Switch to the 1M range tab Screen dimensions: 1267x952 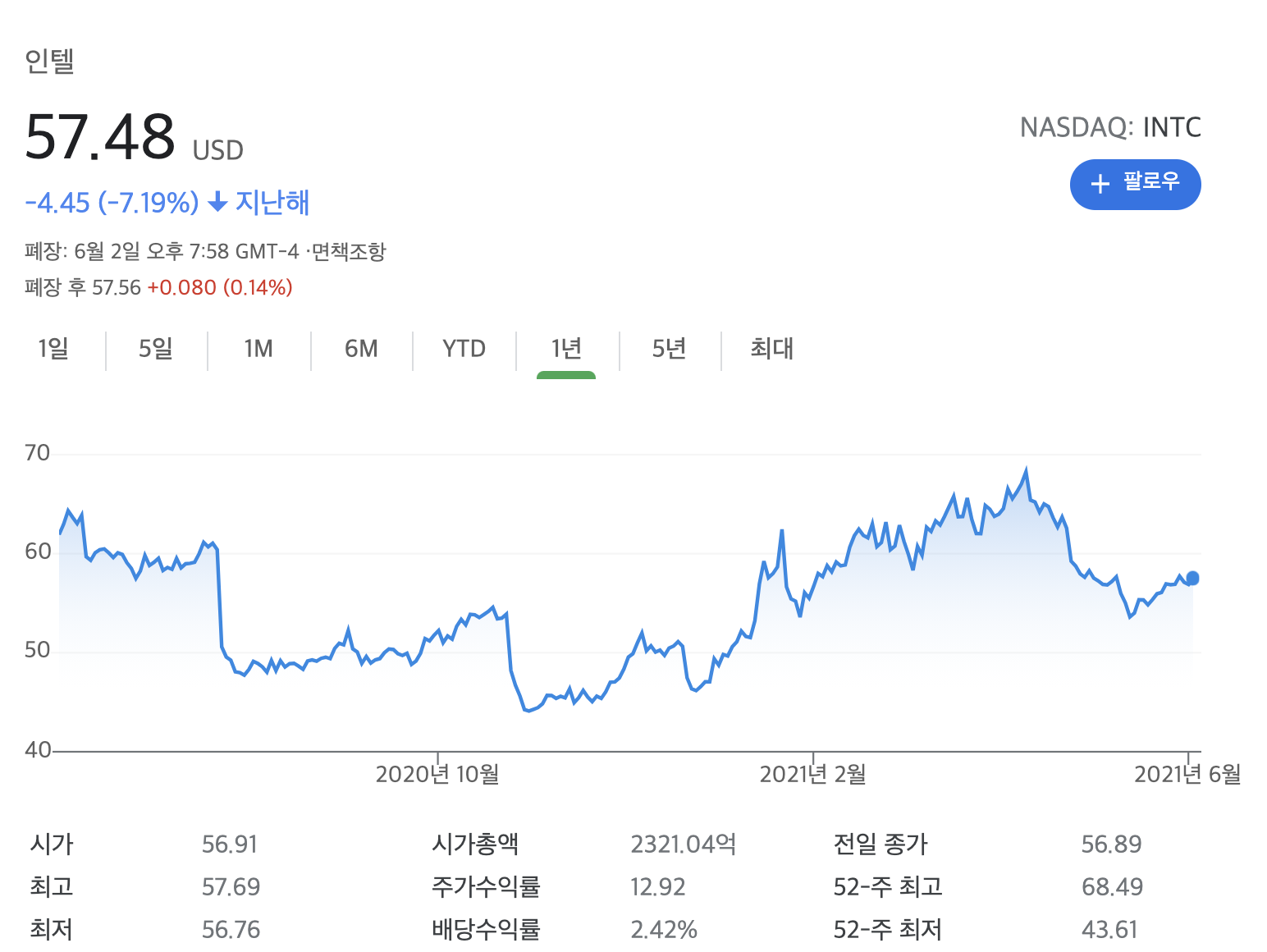258,349
